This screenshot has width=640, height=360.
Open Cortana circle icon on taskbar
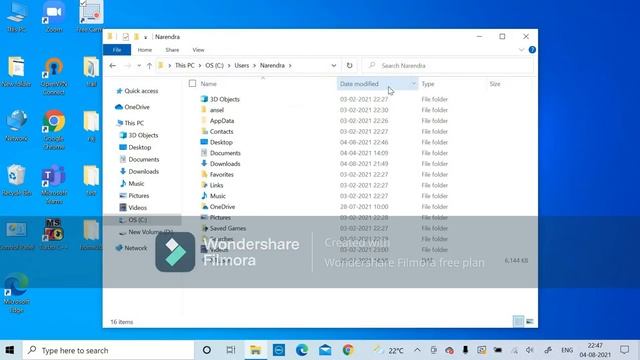[x=207, y=350]
